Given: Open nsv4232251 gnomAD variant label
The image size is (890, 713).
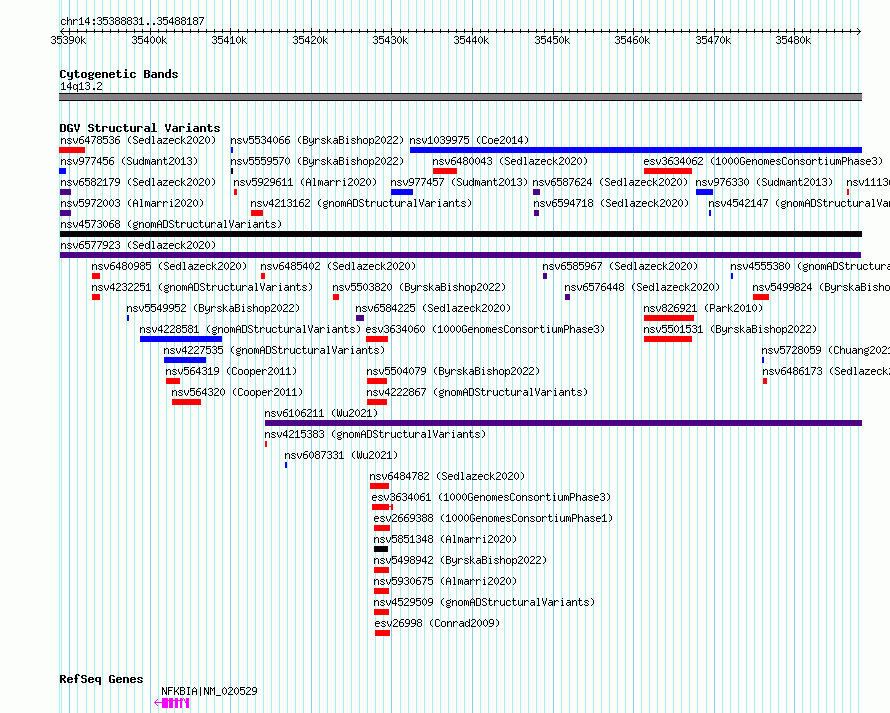Looking at the screenshot, I should [202, 287].
